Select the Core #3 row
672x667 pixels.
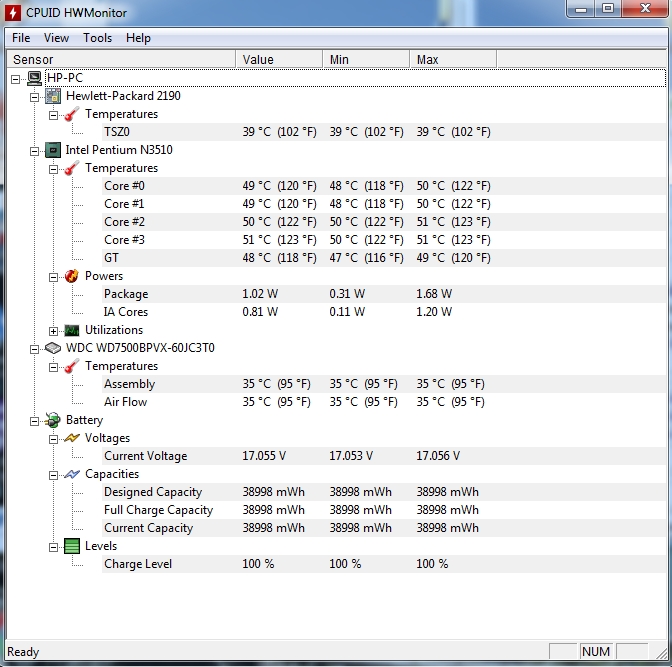(x=384, y=240)
